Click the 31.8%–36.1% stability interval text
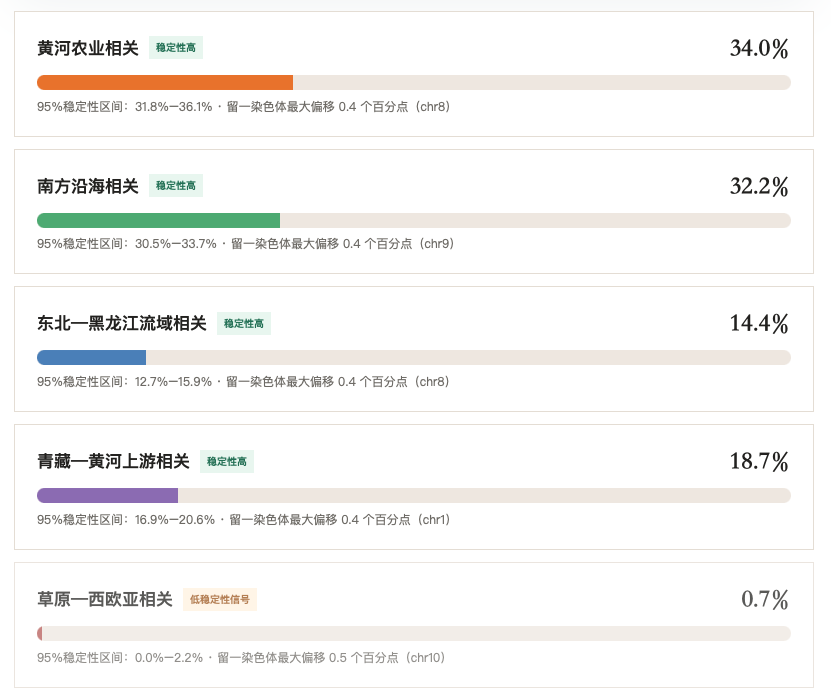This screenshot has height=699, width=831. 174,107
